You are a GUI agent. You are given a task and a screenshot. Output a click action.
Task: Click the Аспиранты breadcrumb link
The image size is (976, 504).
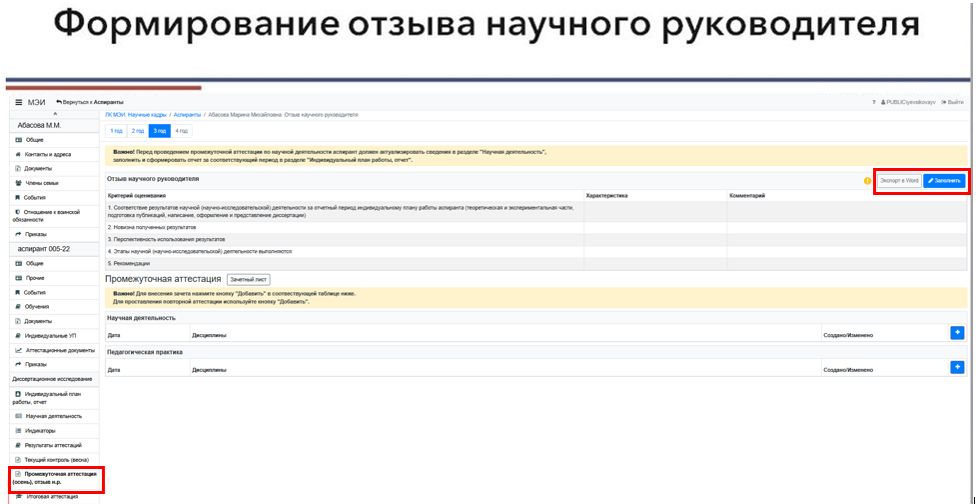(x=186, y=115)
